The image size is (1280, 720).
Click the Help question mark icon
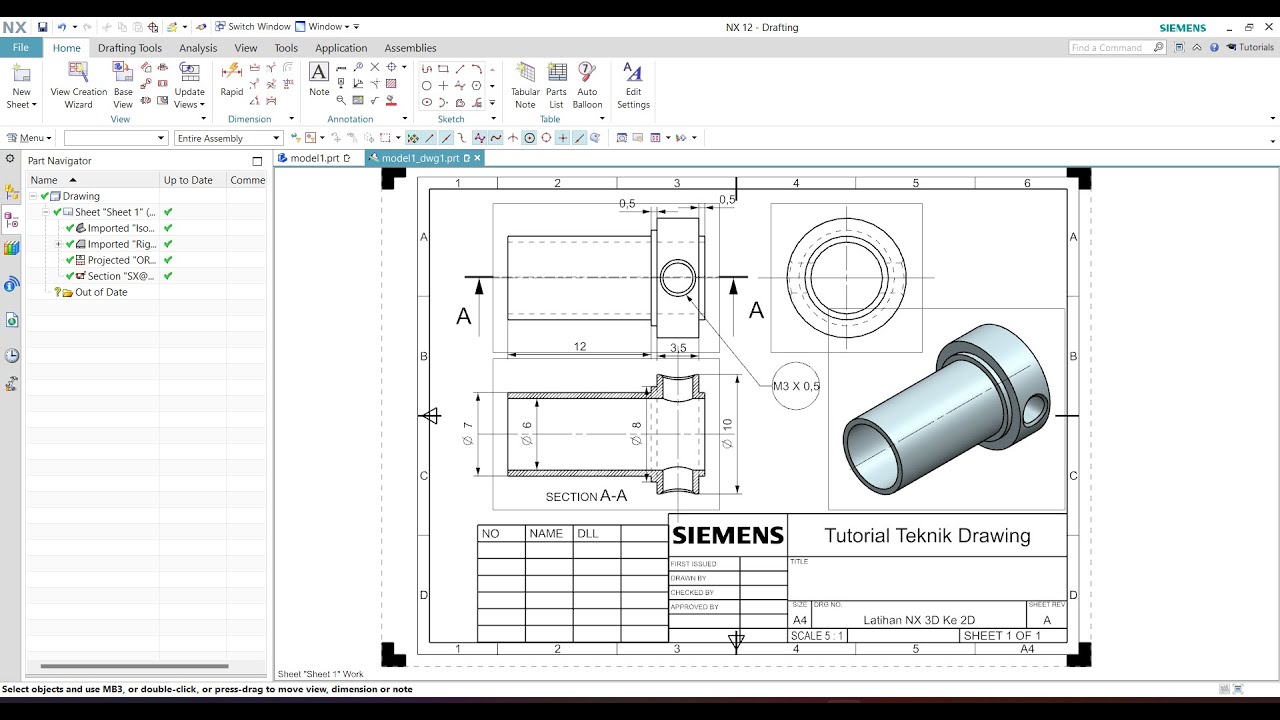[x=1214, y=47]
